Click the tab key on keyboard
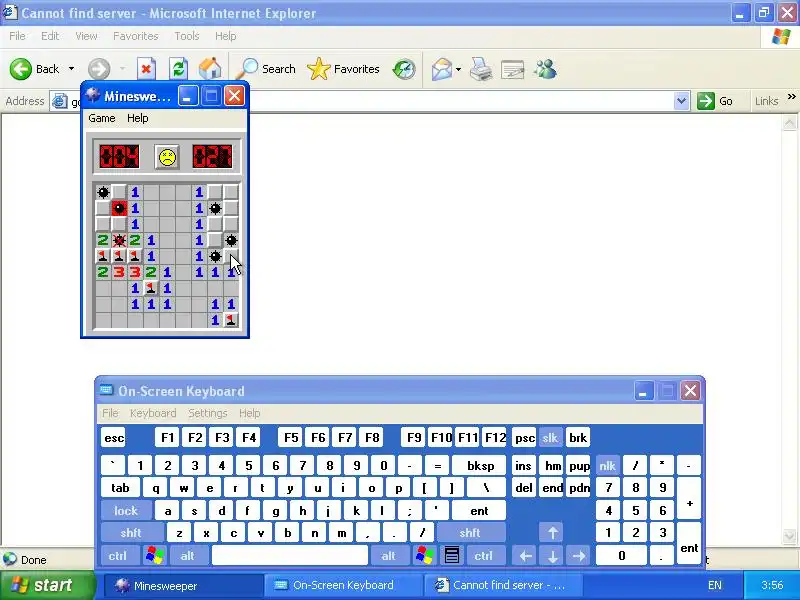 point(120,488)
